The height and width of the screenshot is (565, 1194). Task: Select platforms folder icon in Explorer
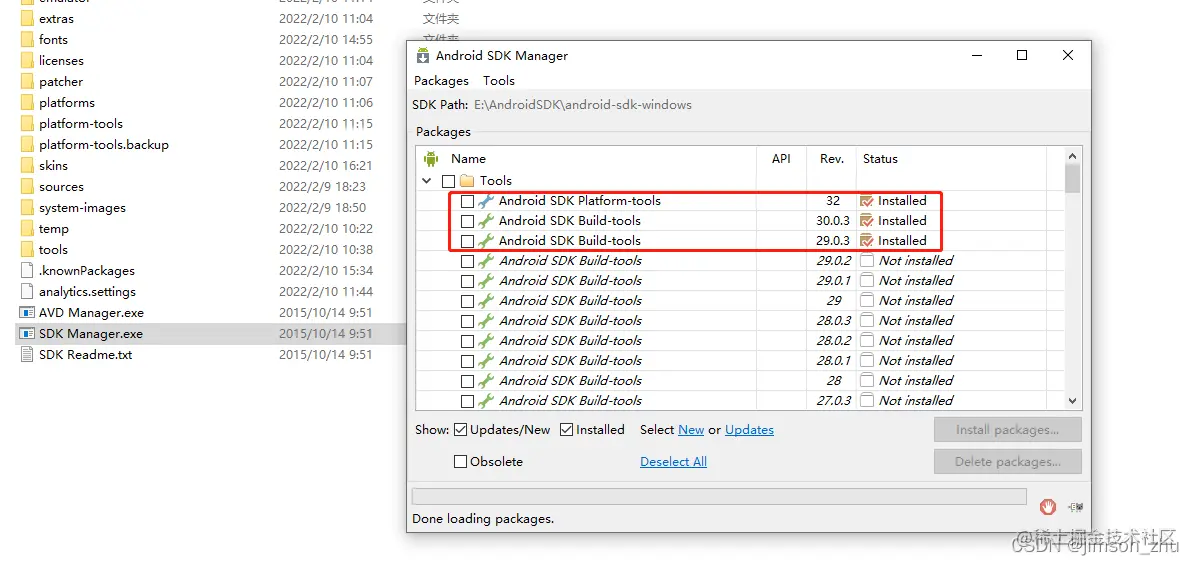[x=27, y=103]
